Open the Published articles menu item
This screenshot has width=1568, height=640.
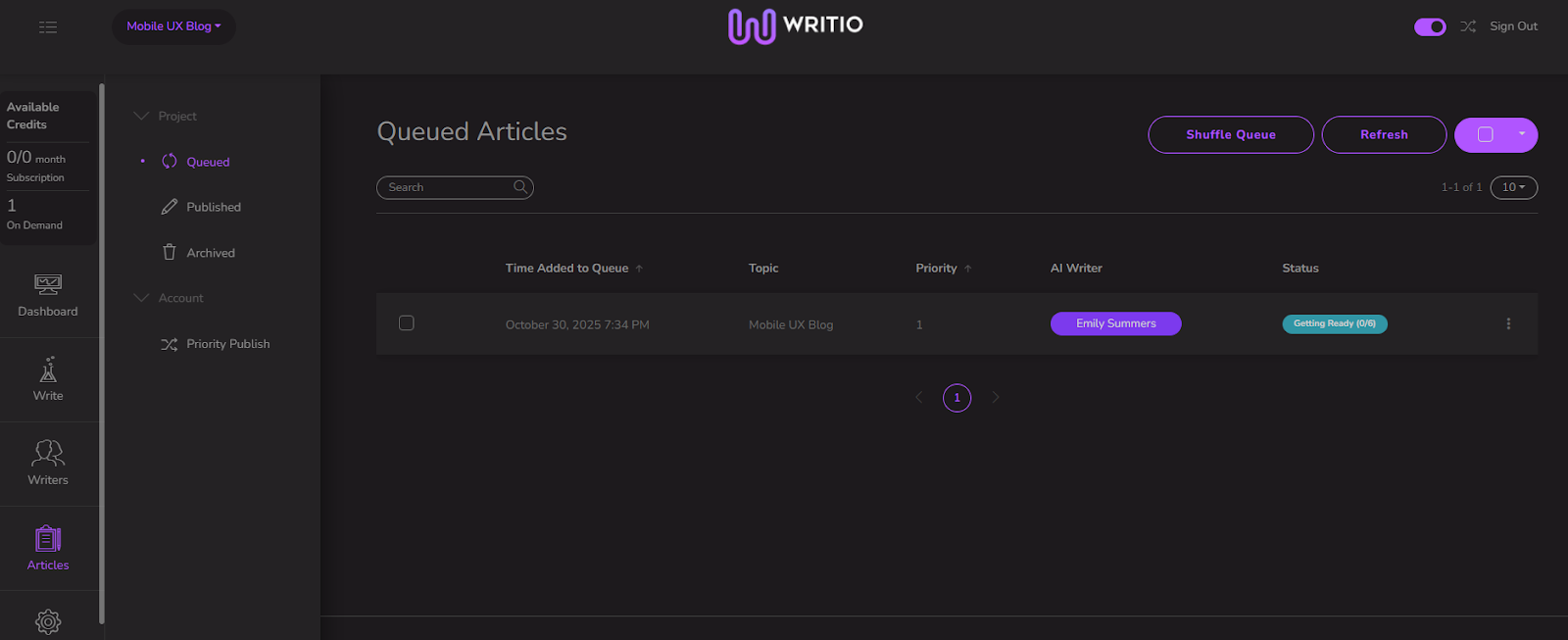(214, 207)
